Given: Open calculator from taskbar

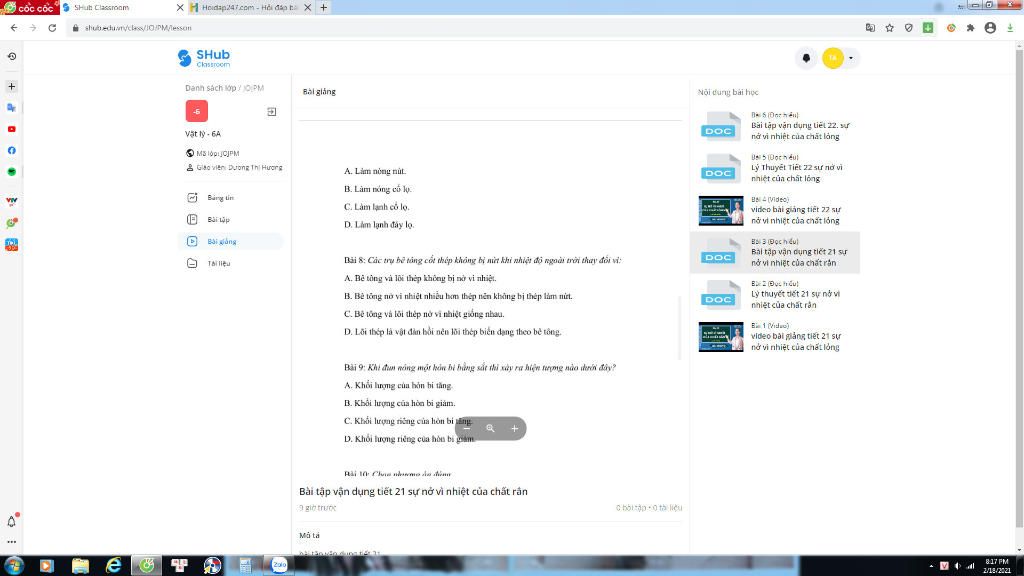Looking at the screenshot, I should (x=246, y=566).
